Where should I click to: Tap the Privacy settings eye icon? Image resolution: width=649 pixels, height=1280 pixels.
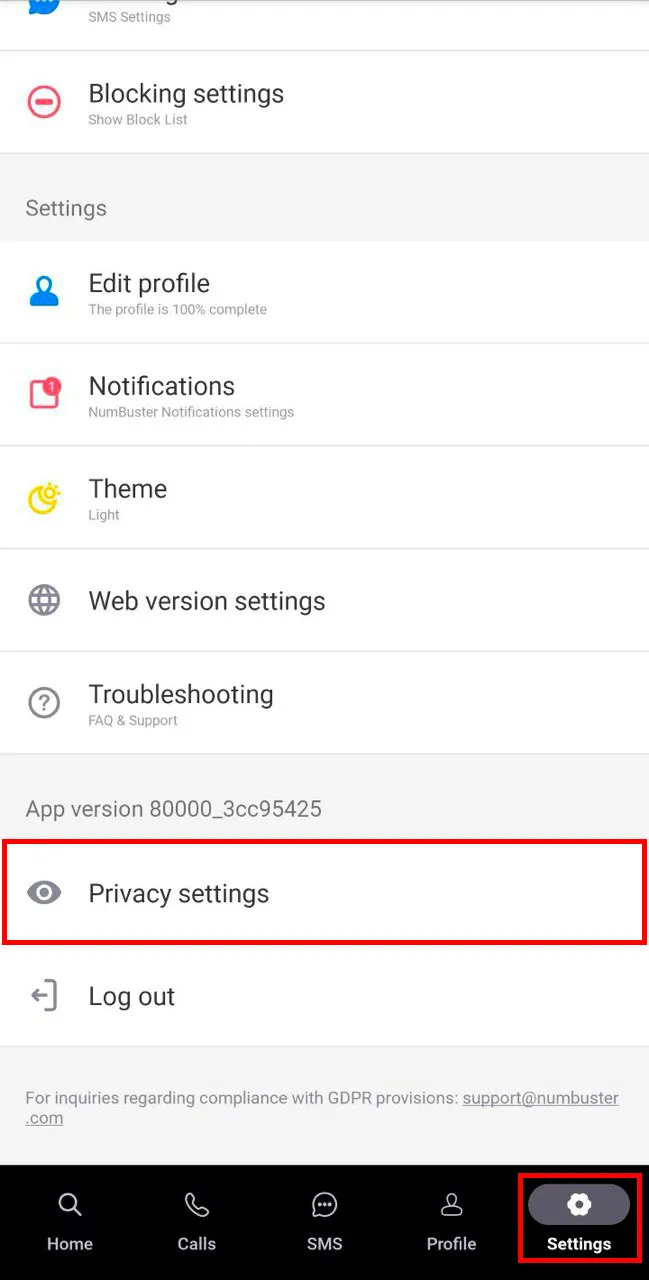click(x=44, y=893)
